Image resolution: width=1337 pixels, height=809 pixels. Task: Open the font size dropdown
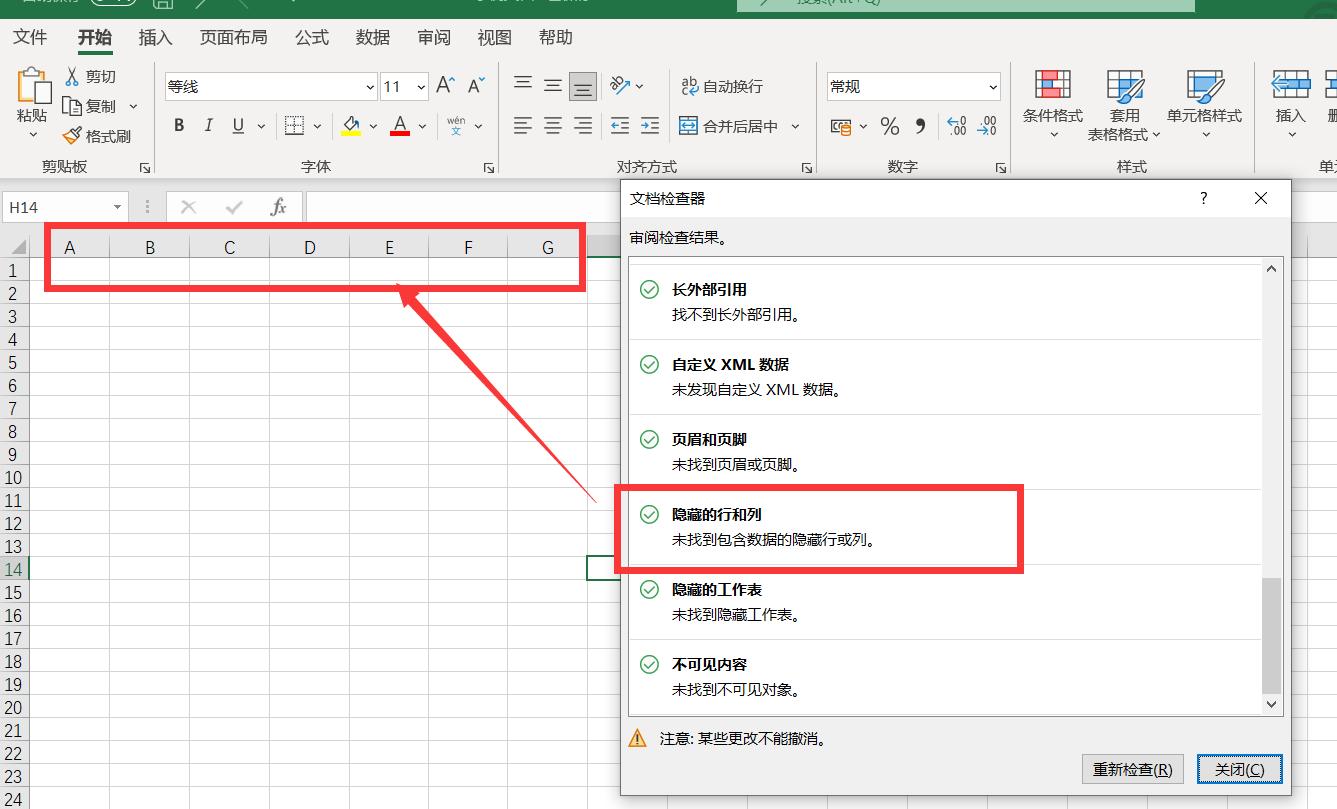click(x=419, y=86)
